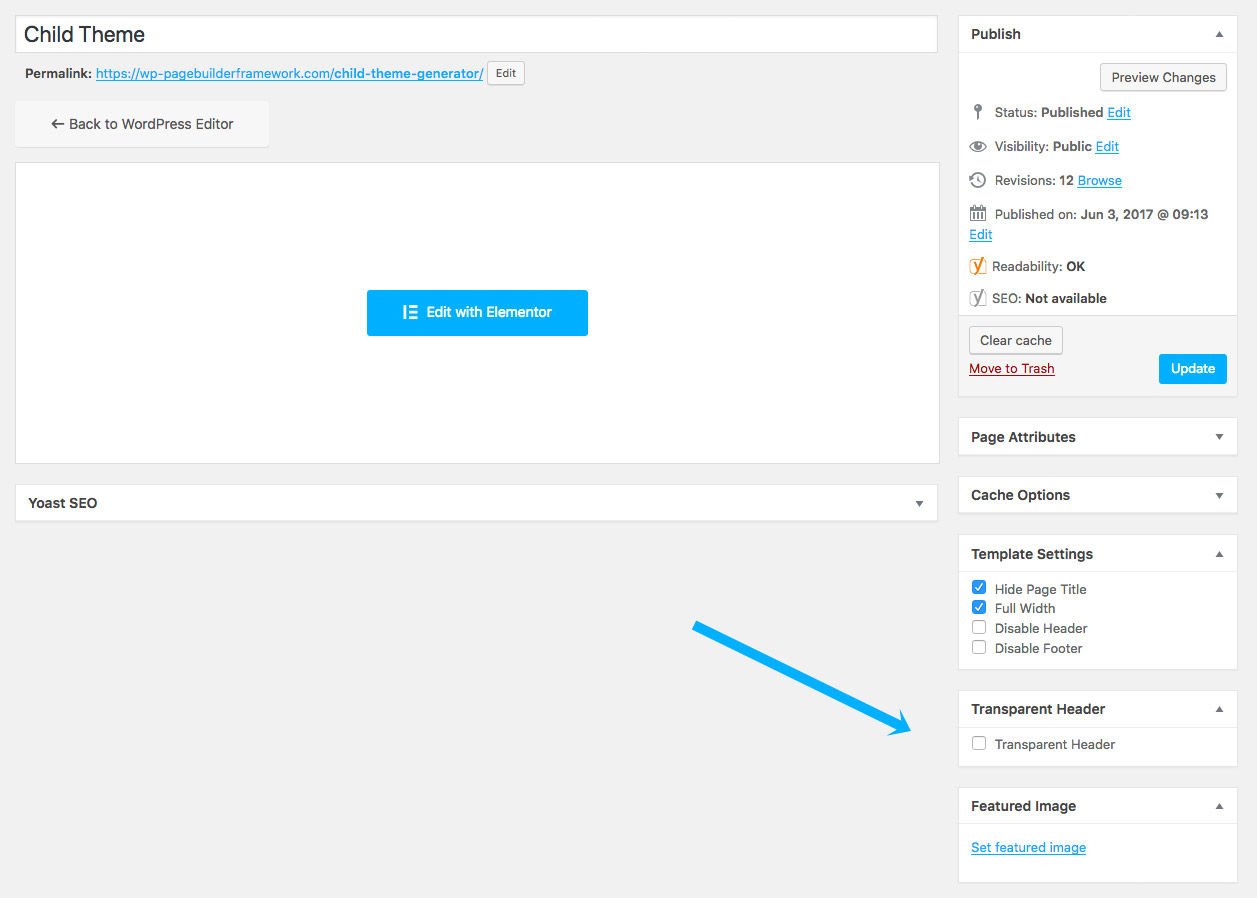Click the Clear cache button
The width and height of the screenshot is (1257, 898).
pos(1016,340)
